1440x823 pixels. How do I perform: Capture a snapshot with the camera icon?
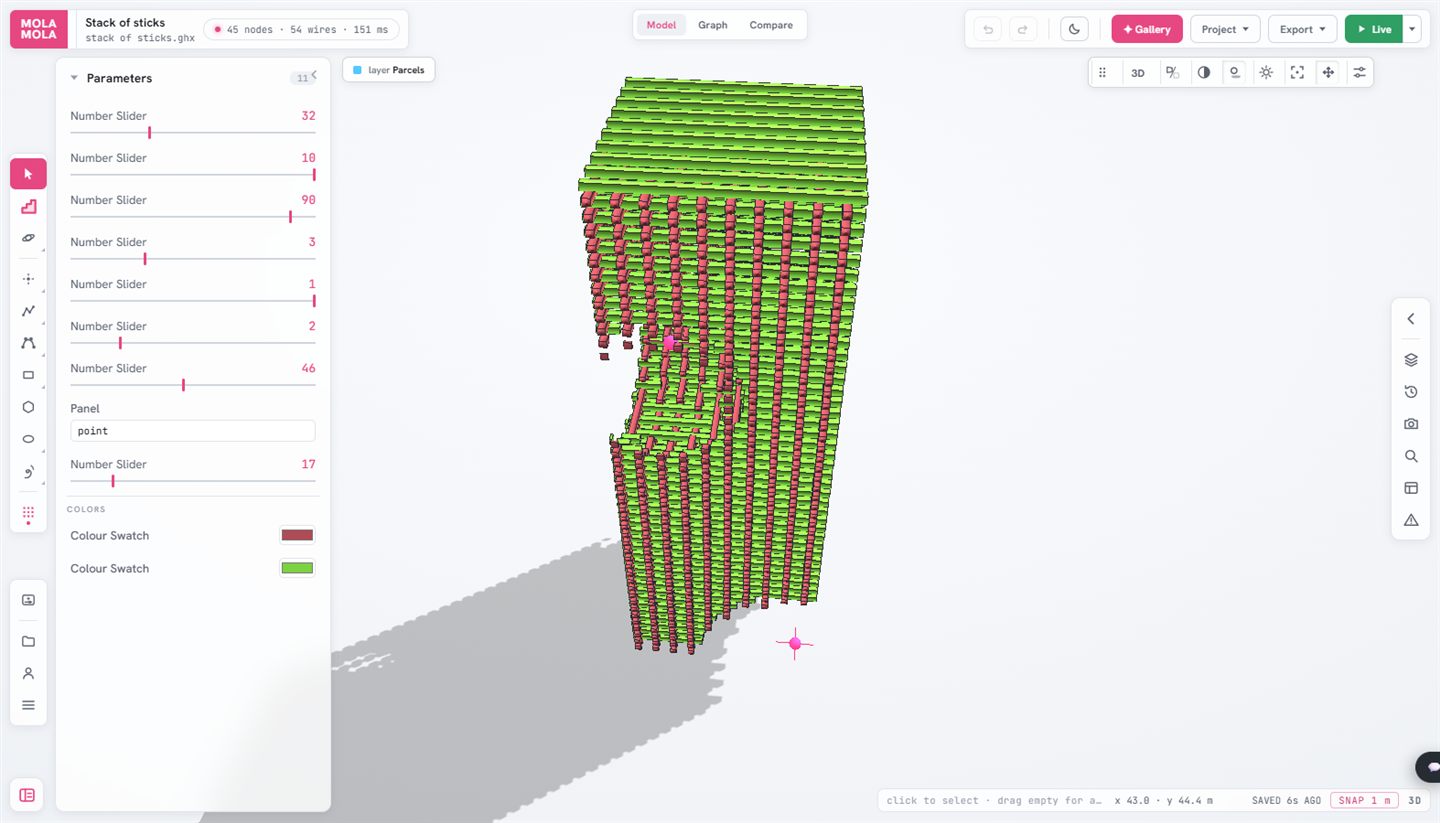coord(1411,424)
